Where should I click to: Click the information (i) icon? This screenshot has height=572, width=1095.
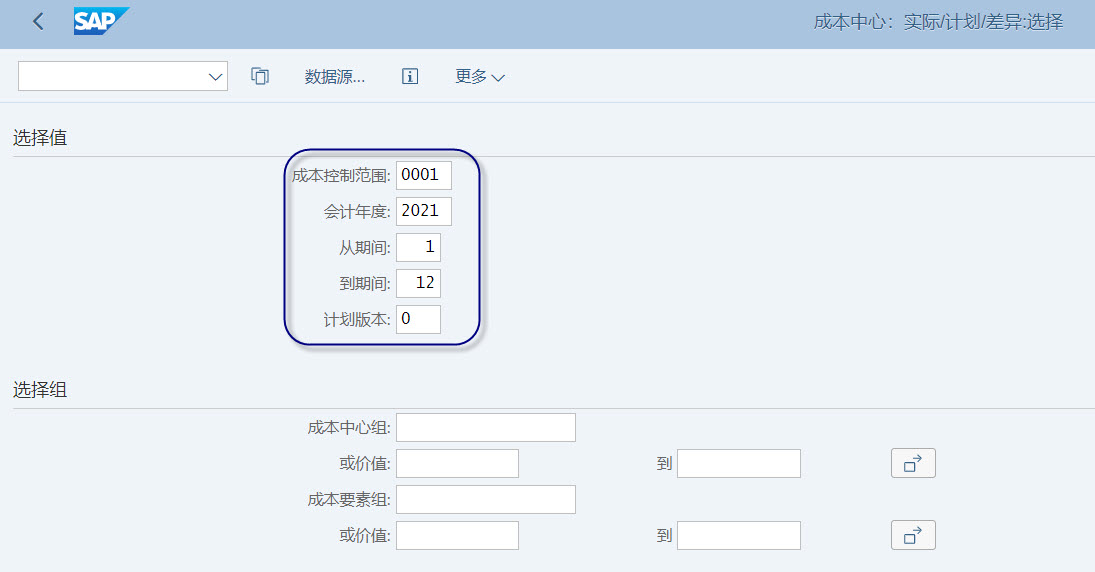(410, 76)
